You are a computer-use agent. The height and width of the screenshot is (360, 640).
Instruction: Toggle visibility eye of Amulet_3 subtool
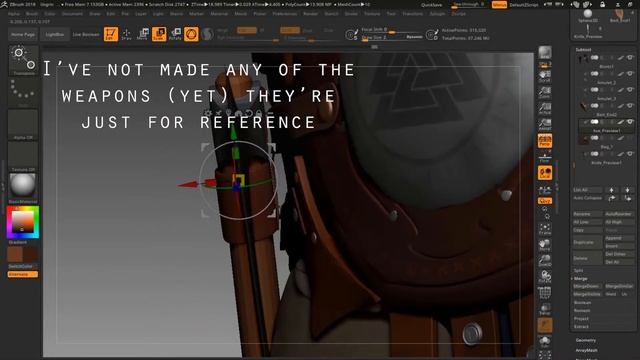(x=630, y=90)
